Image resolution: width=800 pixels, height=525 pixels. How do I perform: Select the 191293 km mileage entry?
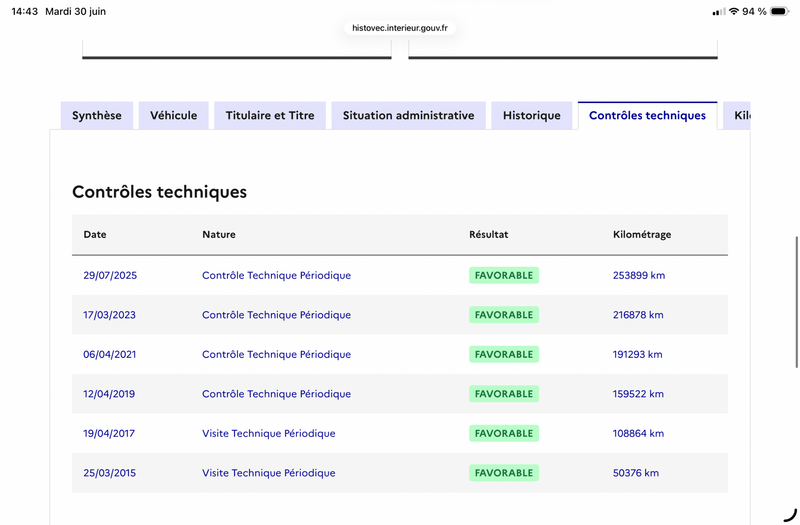[x=637, y=355]
